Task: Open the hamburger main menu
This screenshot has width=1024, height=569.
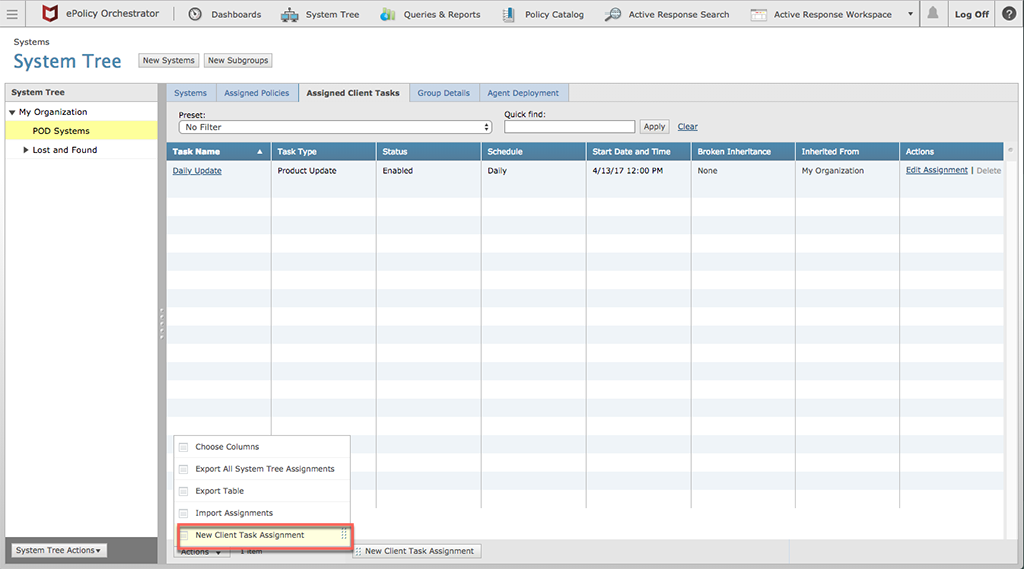Action: (12, 14)
